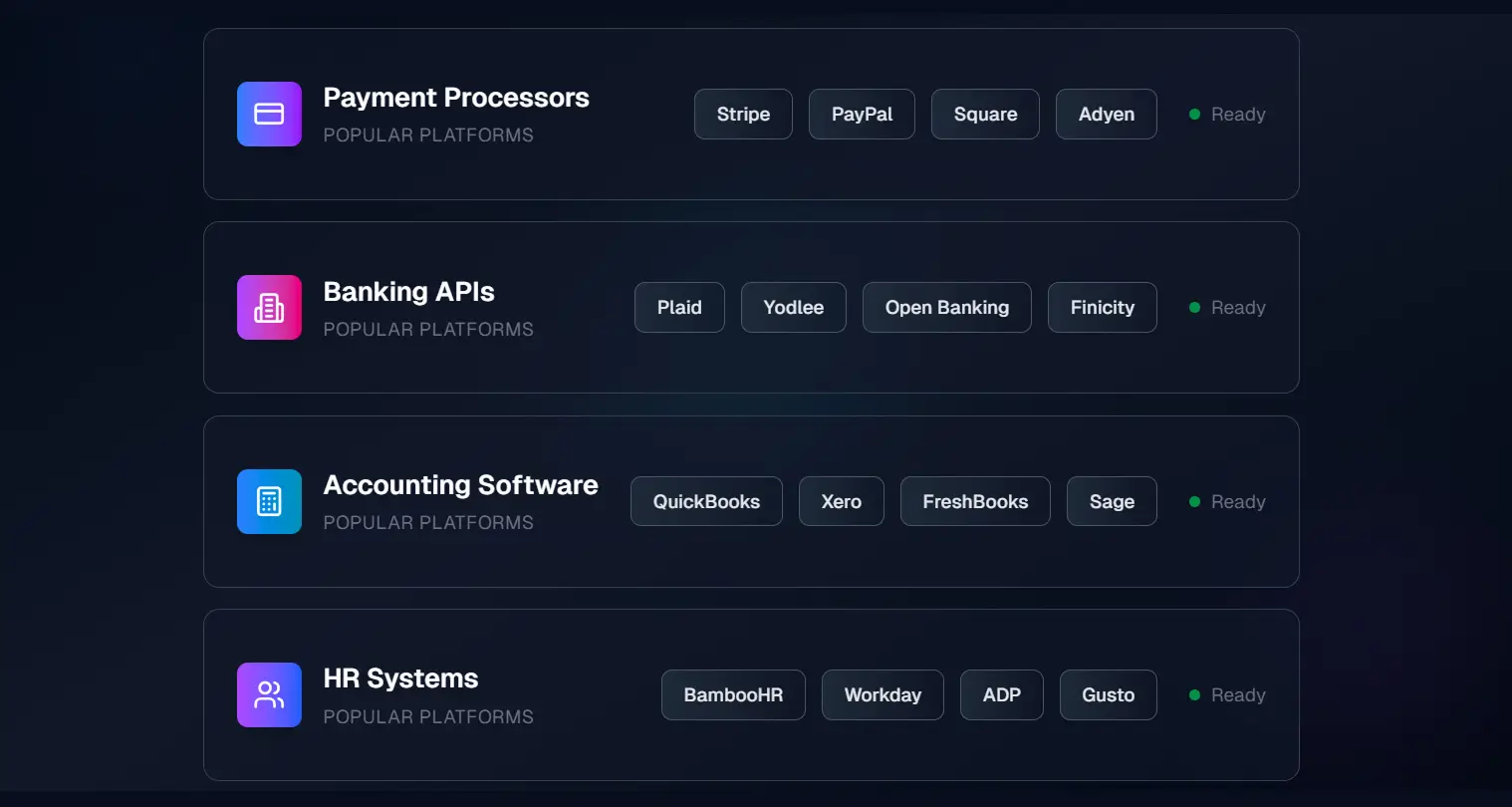Click the HR Systems people icon
Screen dimensions: 1512x807
pos(269,694)
